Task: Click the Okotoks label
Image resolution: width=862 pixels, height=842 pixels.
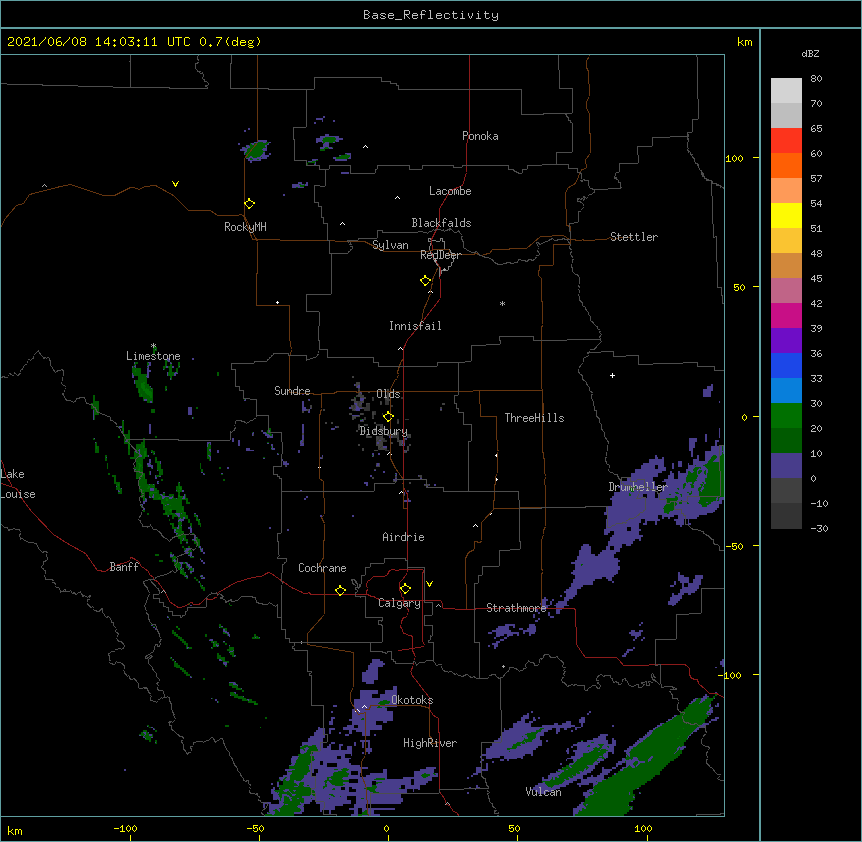Action: (x=412, y=700)
